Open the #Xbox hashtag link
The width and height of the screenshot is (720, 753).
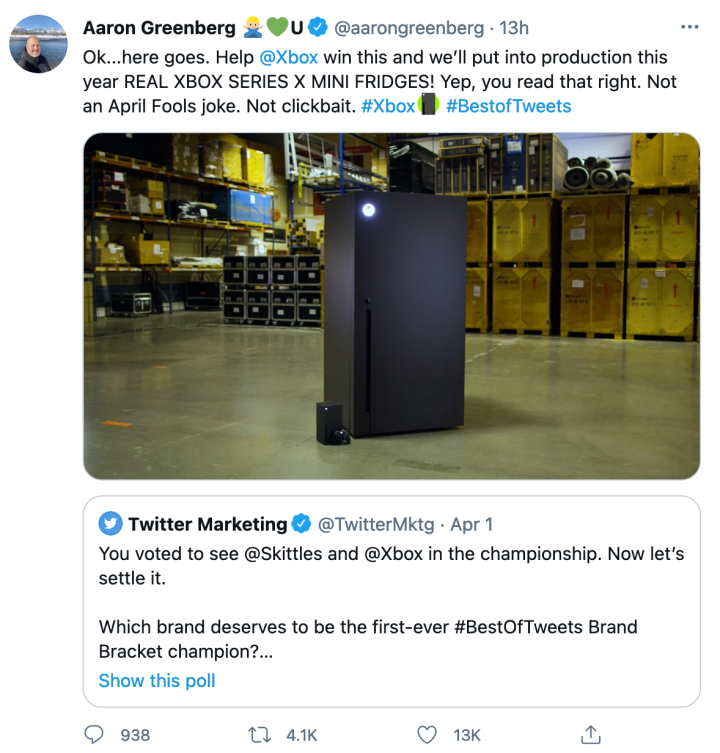(x=386, y=106)
